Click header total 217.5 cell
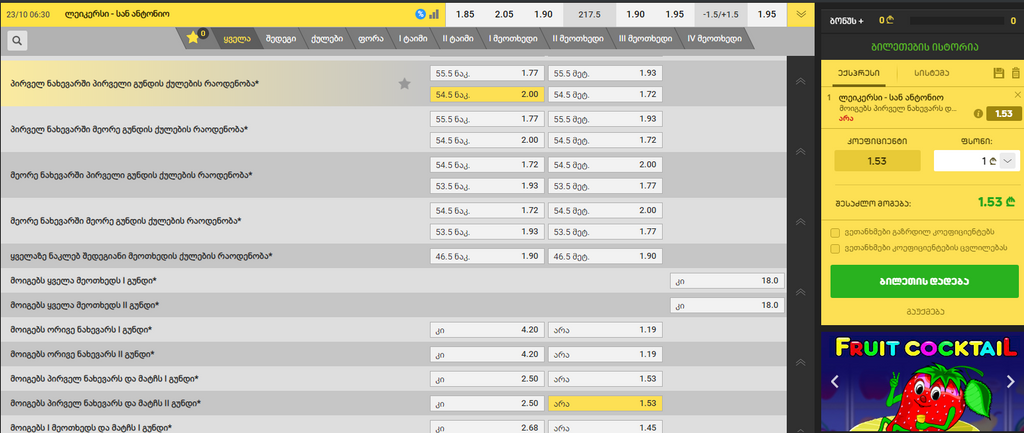 click(590, 14)
